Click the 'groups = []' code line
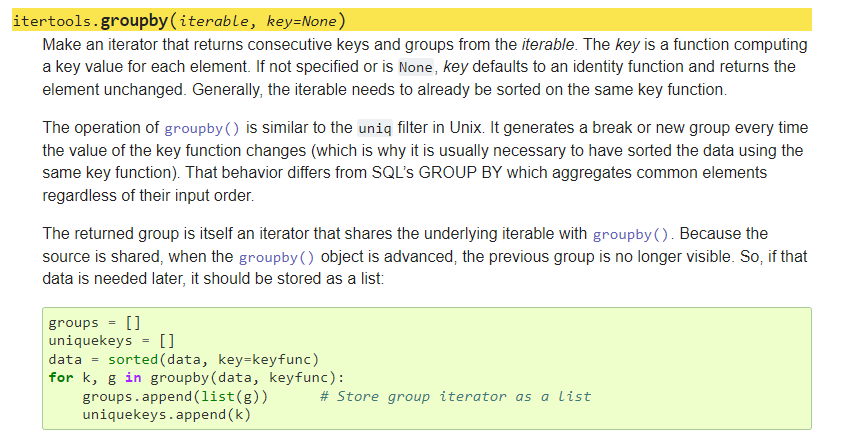847x437 pixels. pos(95,322)
